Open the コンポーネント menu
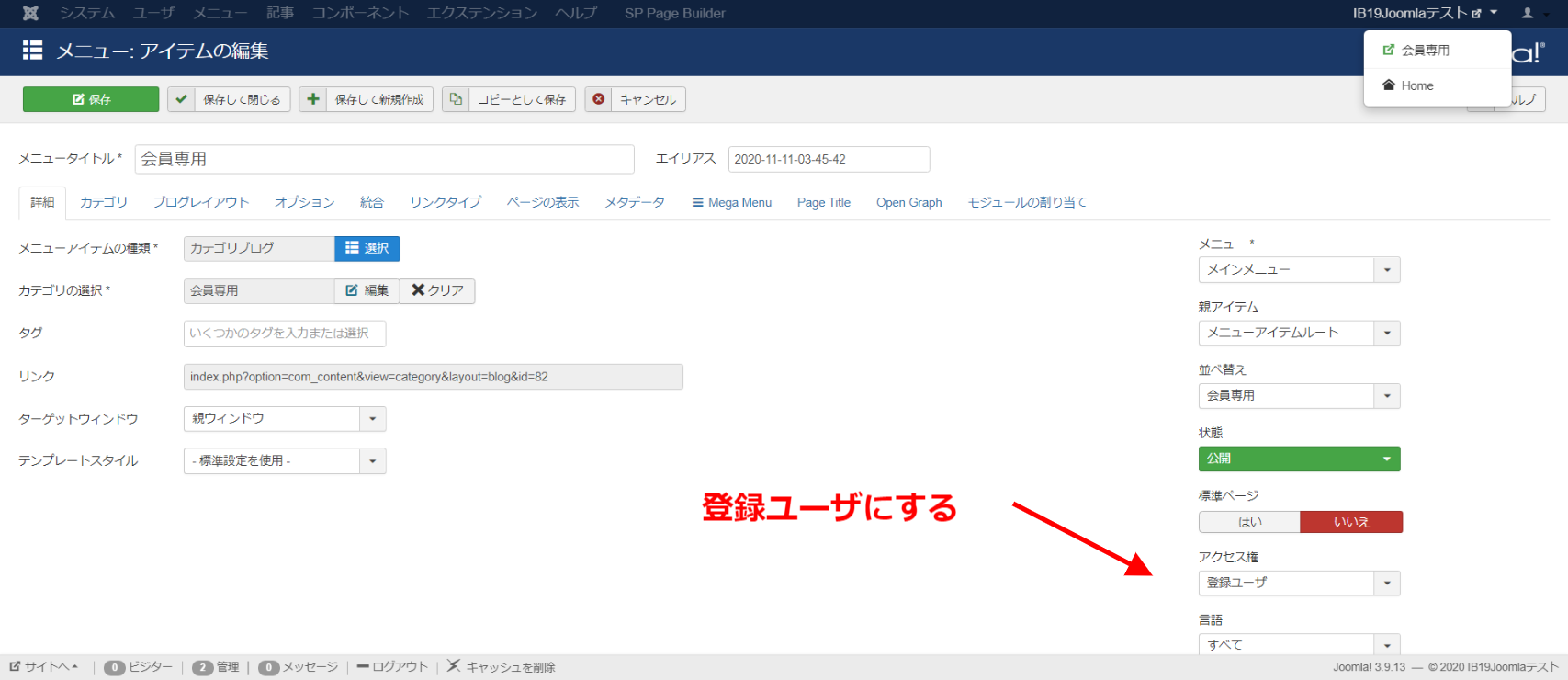Image resolution: width=1568 pixels, height=680 pixels. (x=360, y=13)
